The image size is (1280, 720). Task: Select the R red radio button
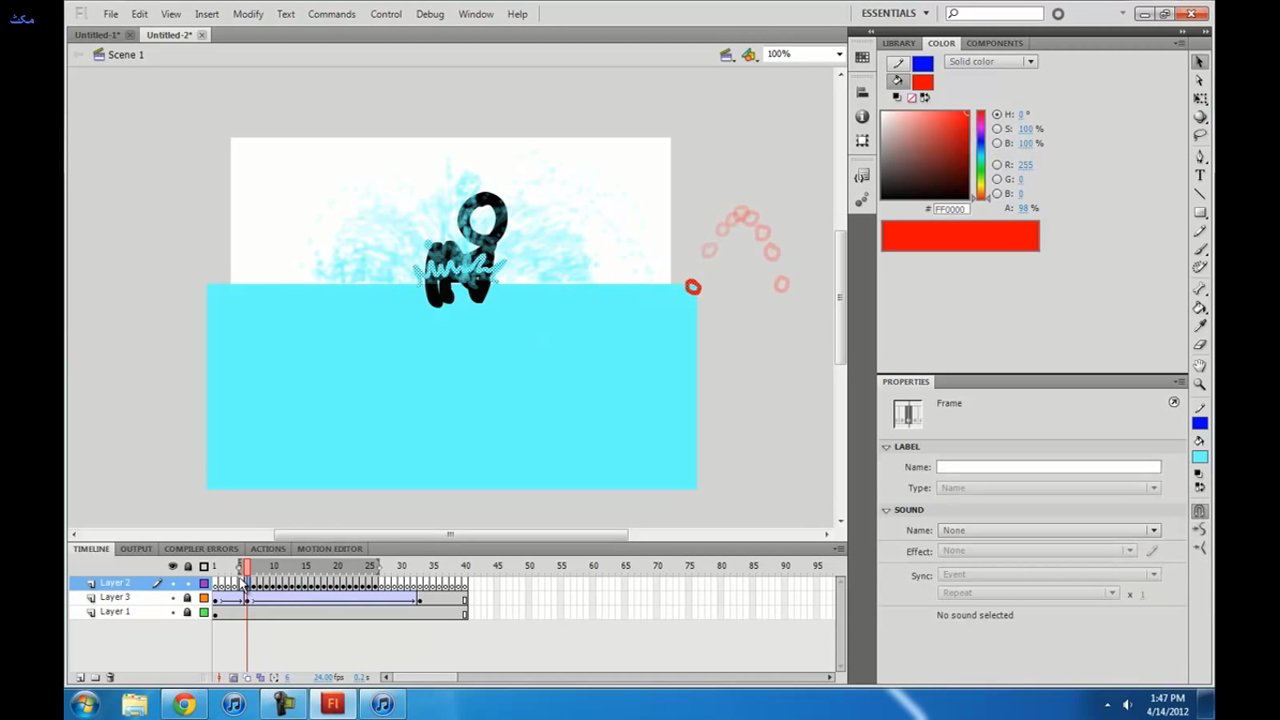point(997,165)
